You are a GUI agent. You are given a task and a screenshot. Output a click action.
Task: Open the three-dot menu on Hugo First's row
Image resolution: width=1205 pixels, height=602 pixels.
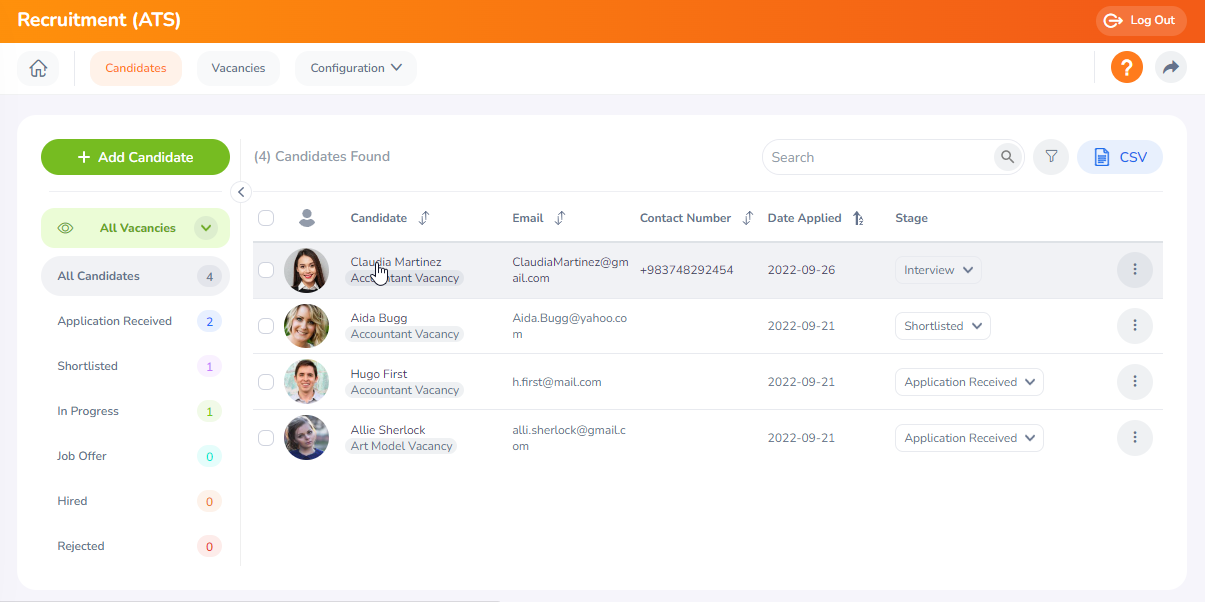point(1134,381)
